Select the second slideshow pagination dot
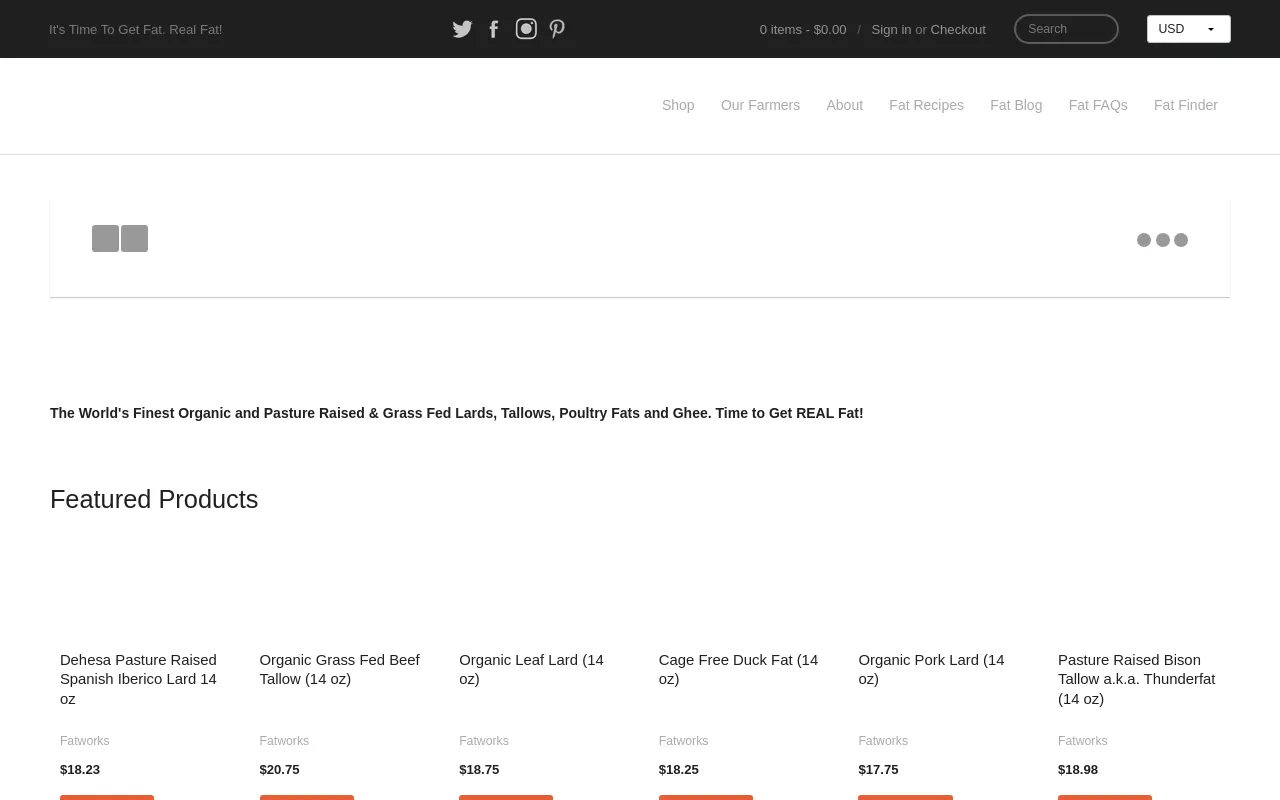This screenshot has width=1280, height=800. (x=1162, y=240)
